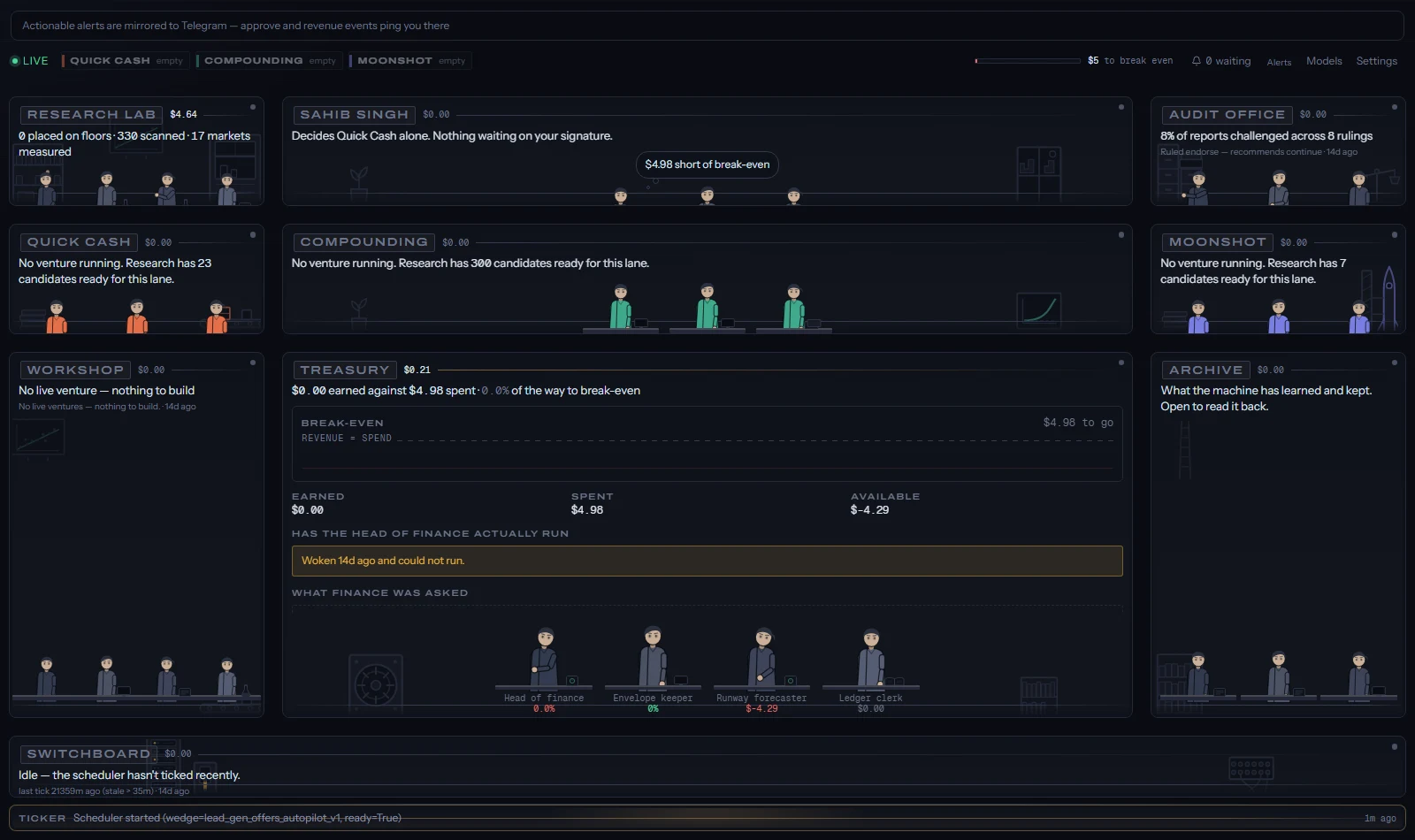
Task: Click the line chart board in Workshop
Action: coord(39,439)
